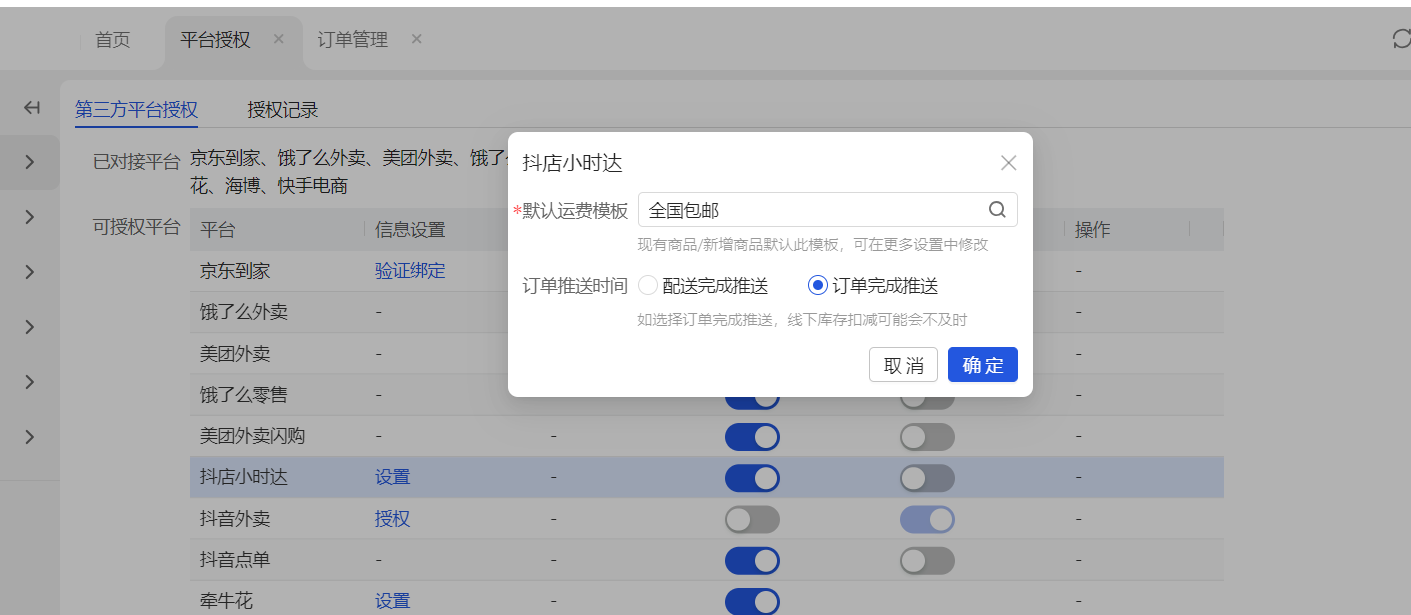Click the 信息设置 column header

pos(410,230)
